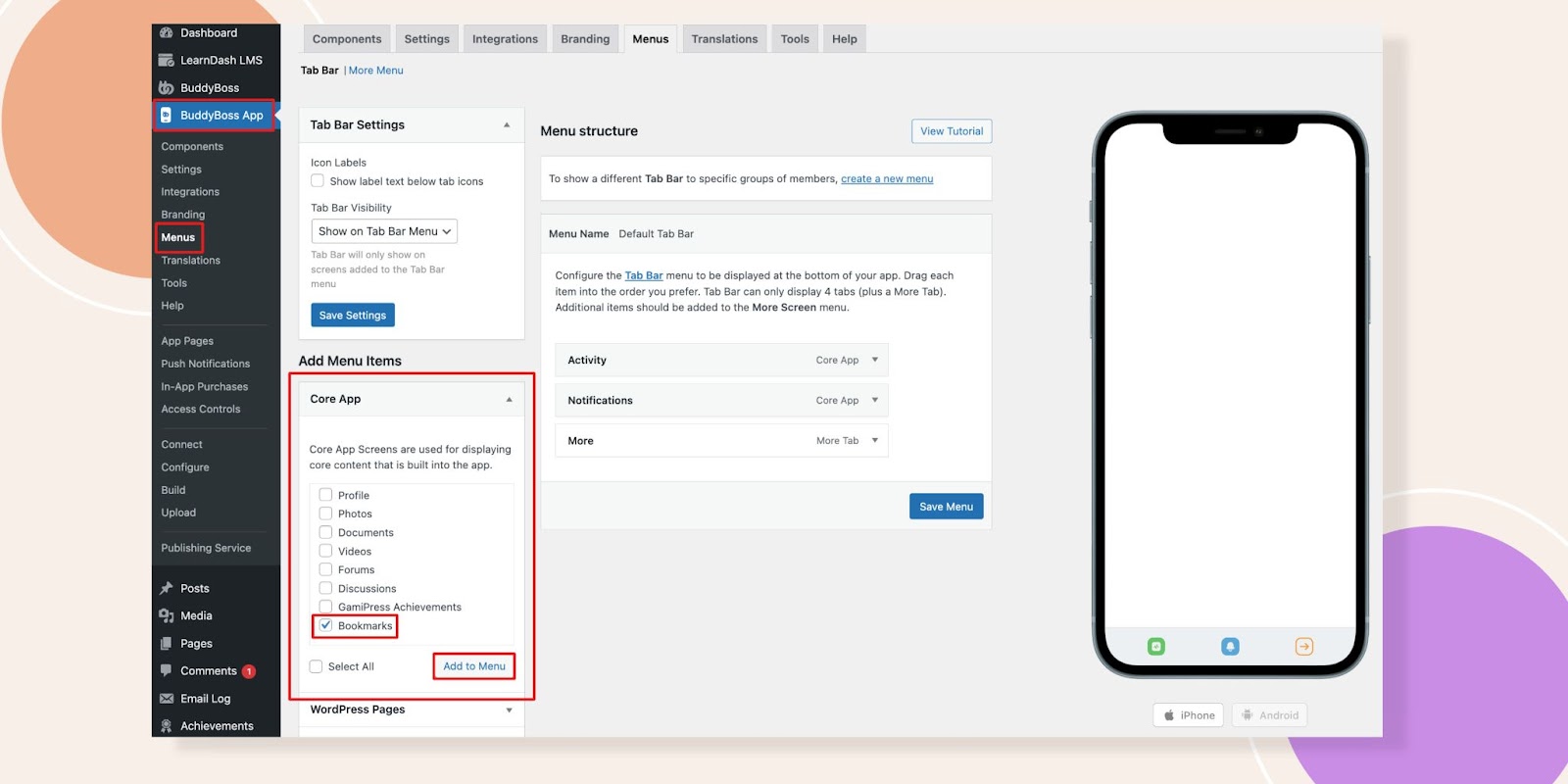Open Connect in the sidebar

182,444
